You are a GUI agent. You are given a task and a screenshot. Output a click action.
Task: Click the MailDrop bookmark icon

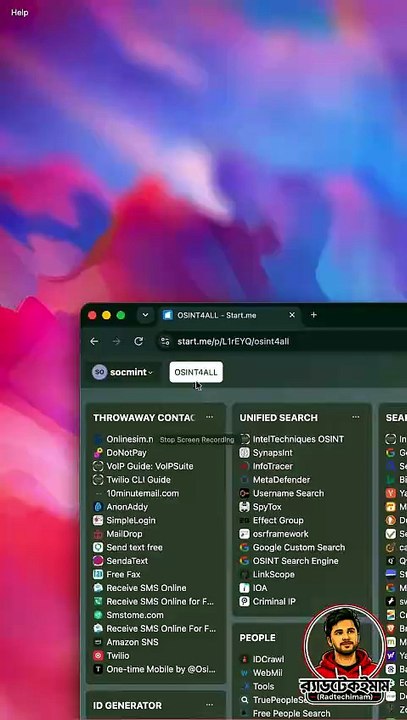click(x=98, y=534)
